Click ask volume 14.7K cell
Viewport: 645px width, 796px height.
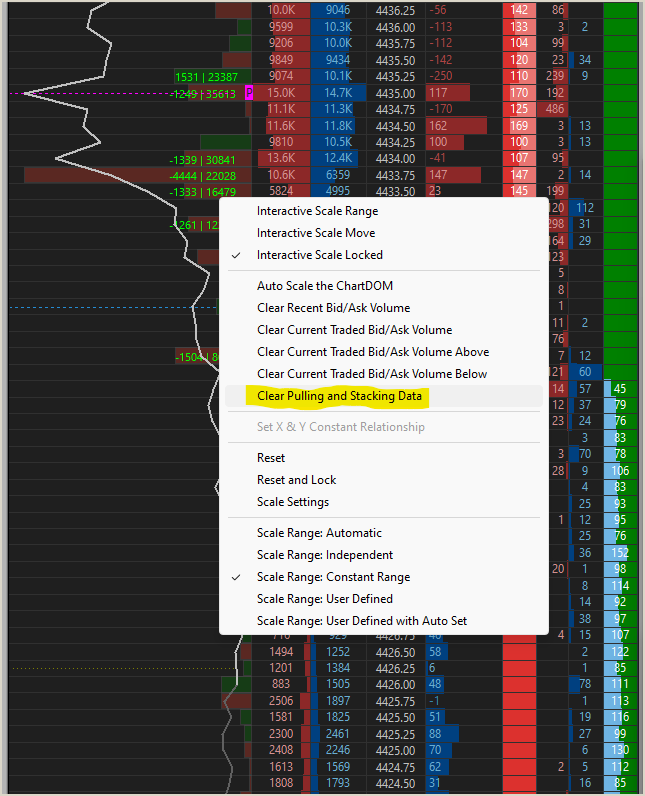click(338, 93)
